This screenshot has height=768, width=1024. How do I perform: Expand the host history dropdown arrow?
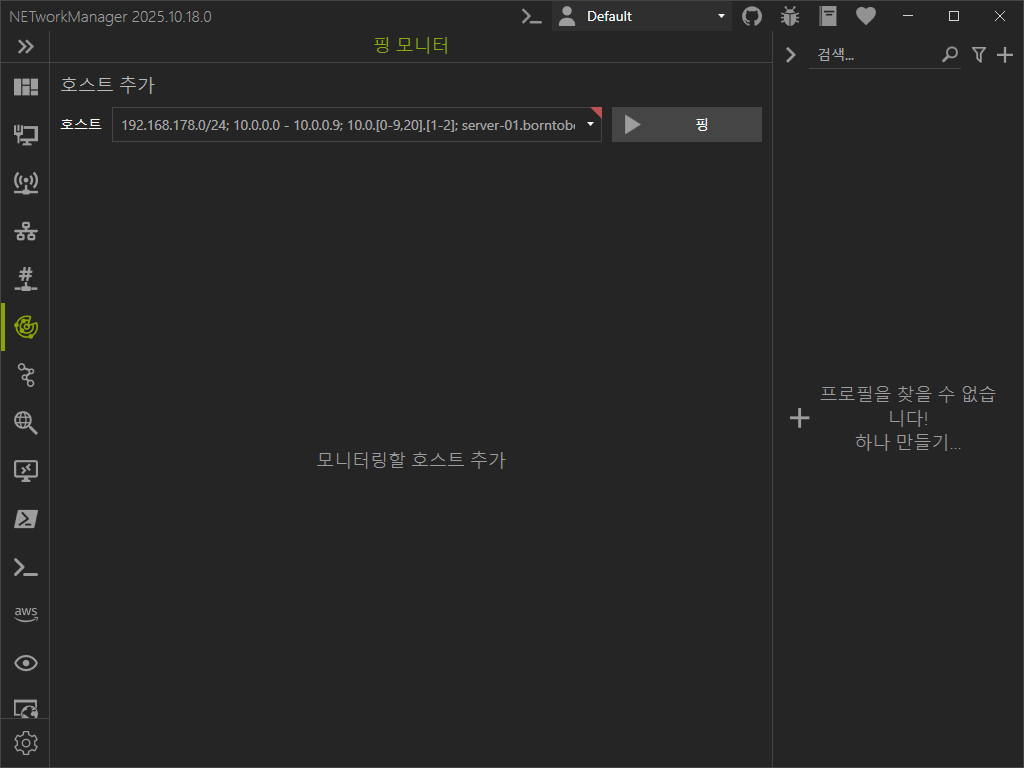click(590, 125)
